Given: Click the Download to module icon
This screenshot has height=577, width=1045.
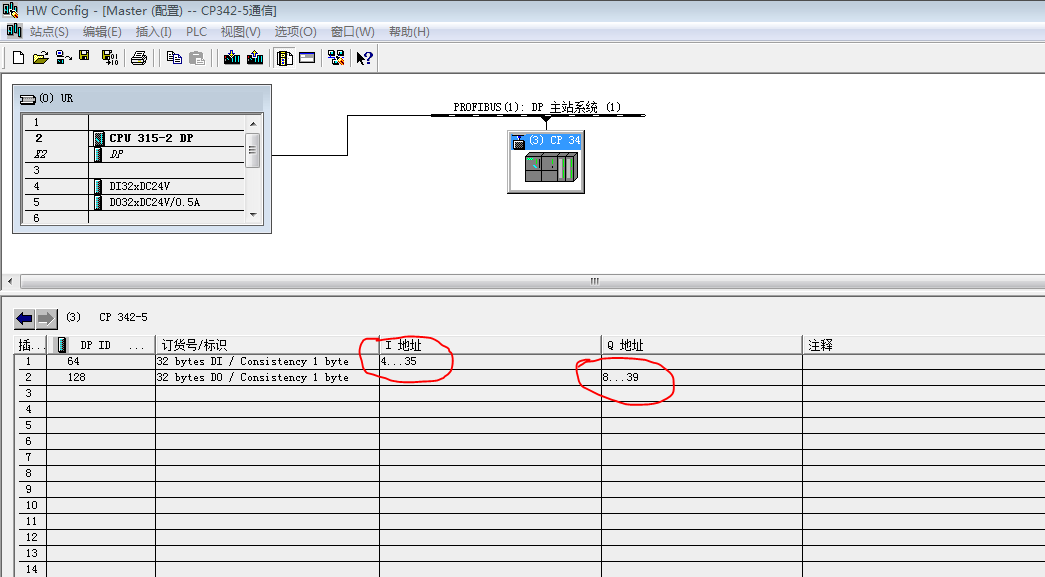Looking at the screenshot, I should [232, 58].
